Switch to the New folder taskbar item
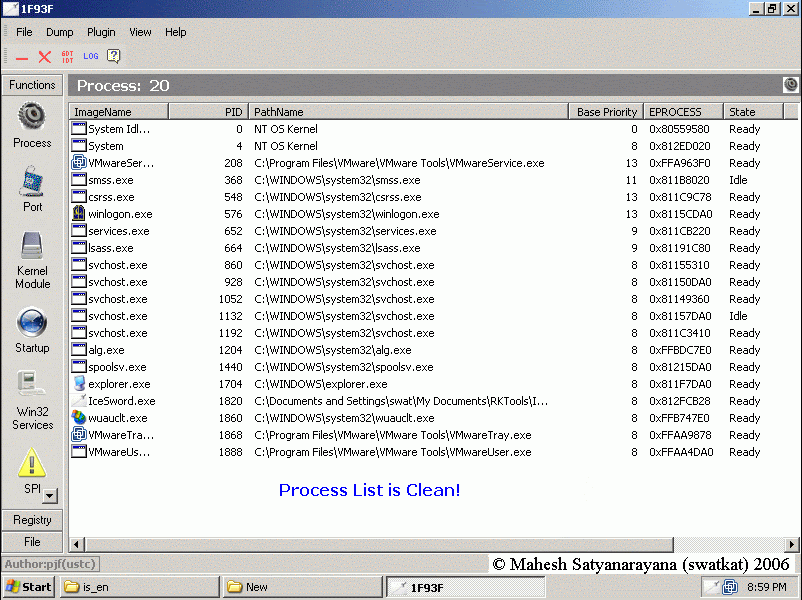This screenshot has height=600, width=802. pos(302,587)
